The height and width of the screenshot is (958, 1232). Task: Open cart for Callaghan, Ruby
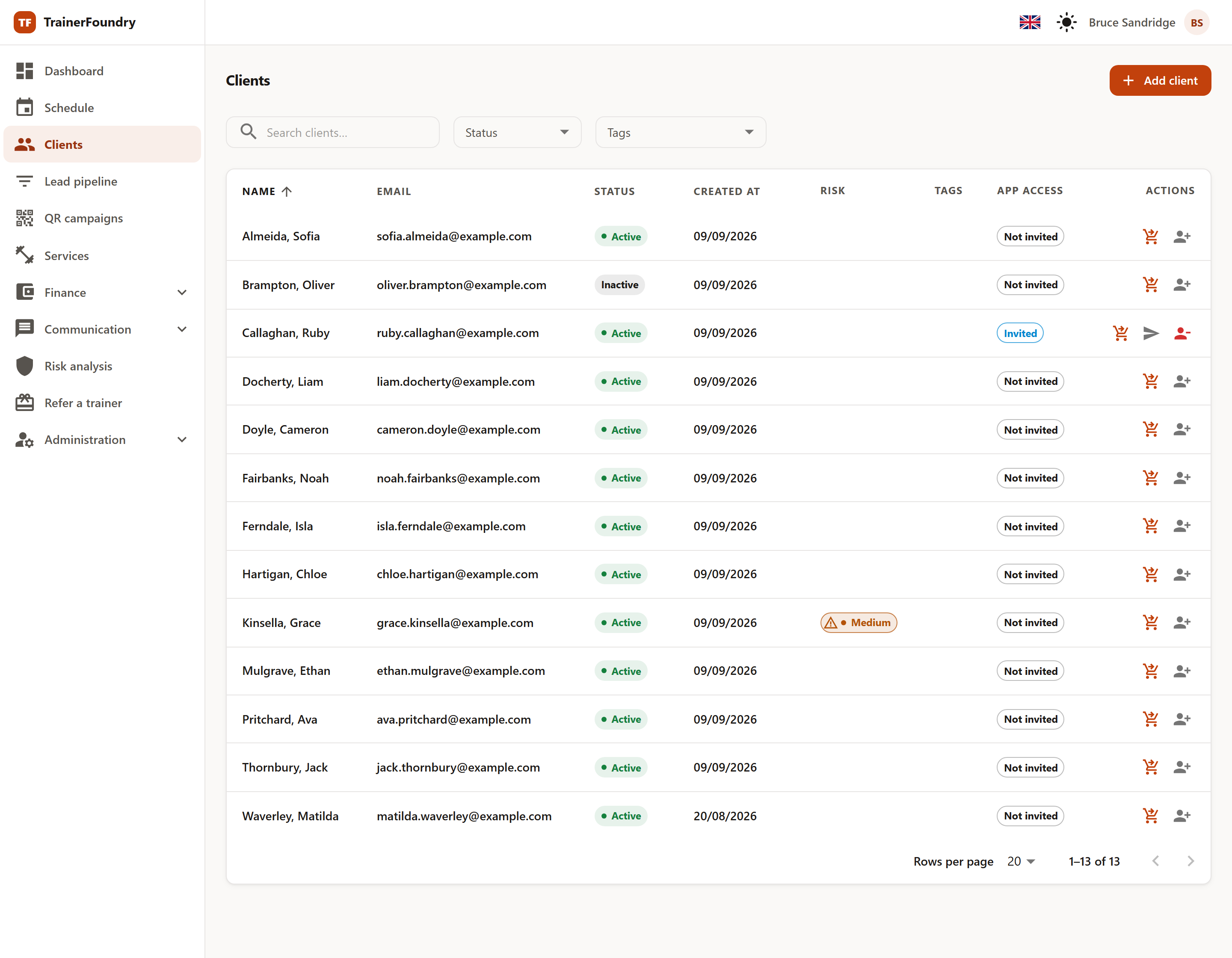pyautogui.click(x=1120, y=333)
